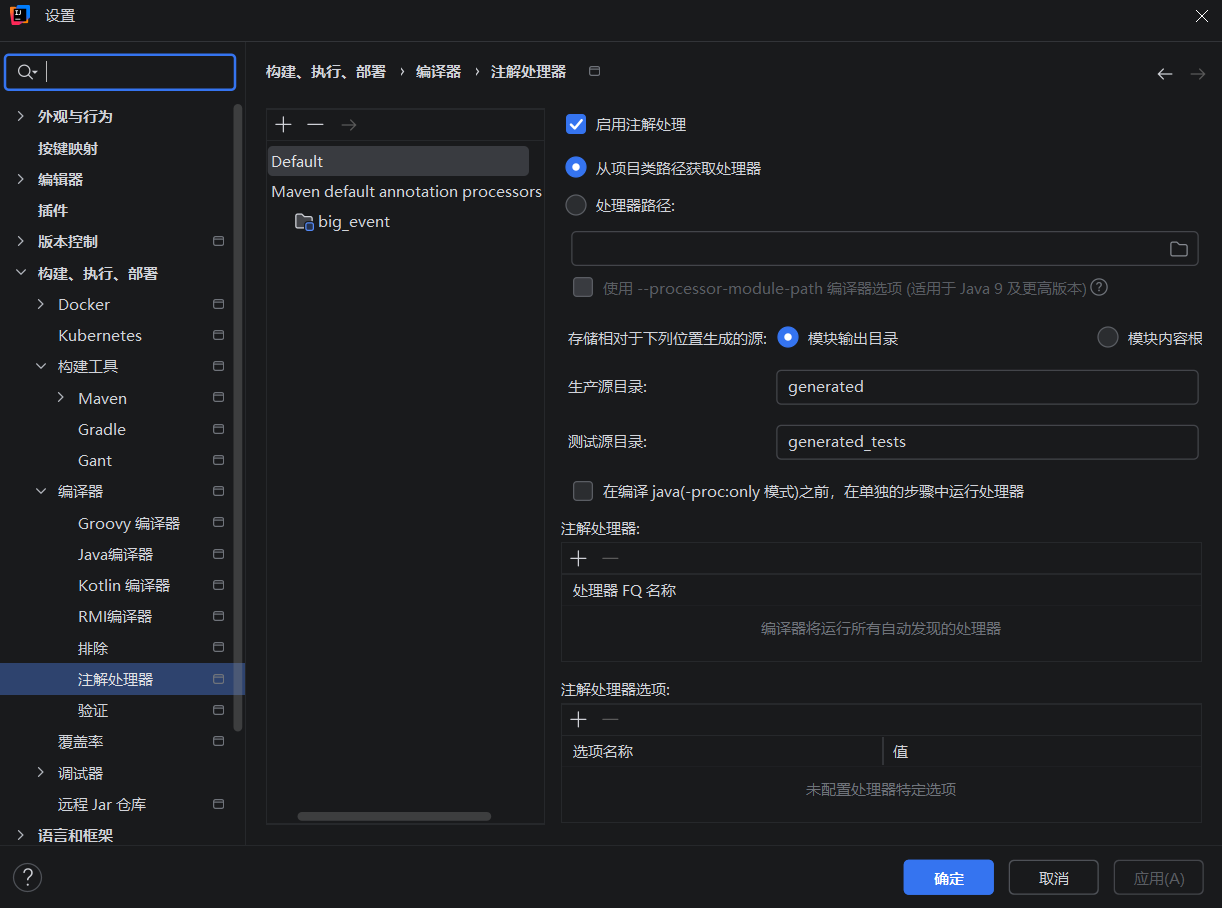Click project icon next to Docker
1222x908 pixels.
click(218, 304)
